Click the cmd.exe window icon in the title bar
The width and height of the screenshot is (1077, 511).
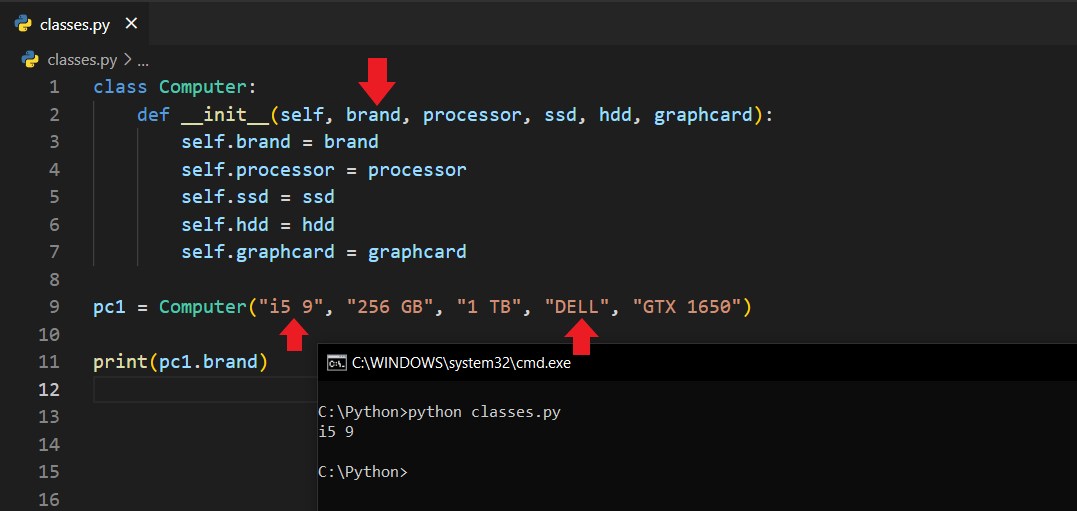click(337, 363)
